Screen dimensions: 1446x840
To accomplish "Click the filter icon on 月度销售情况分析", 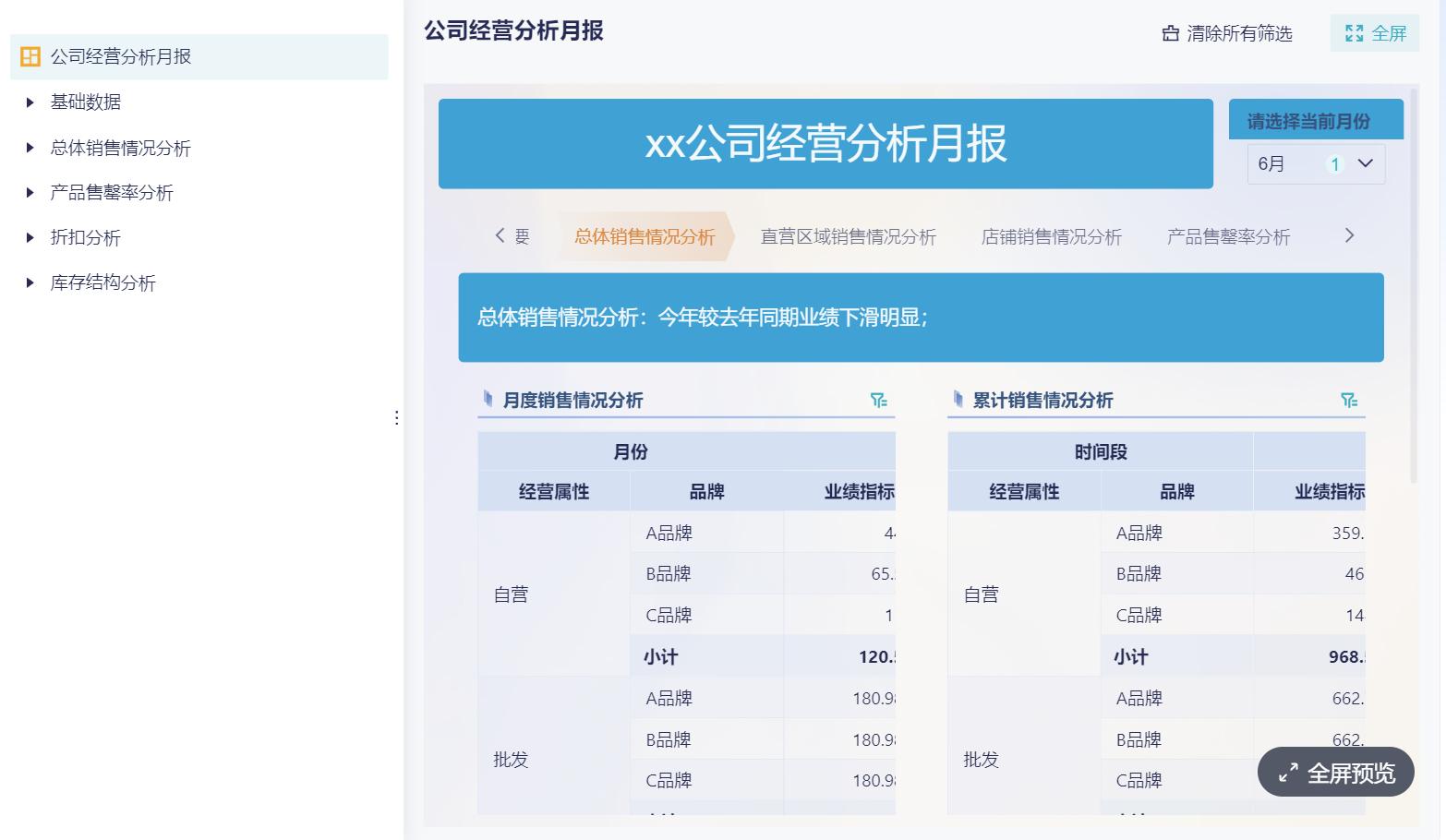I will 878,401.
